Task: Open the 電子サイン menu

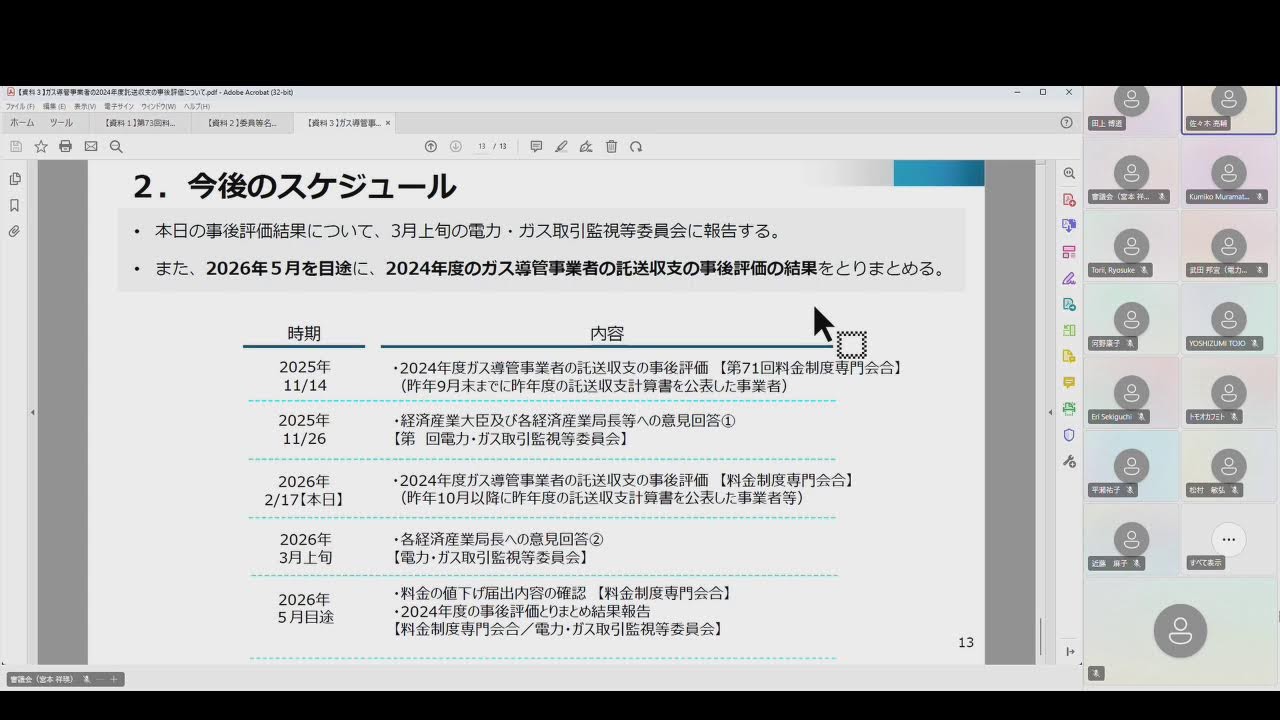Action: tap(118, 106)
